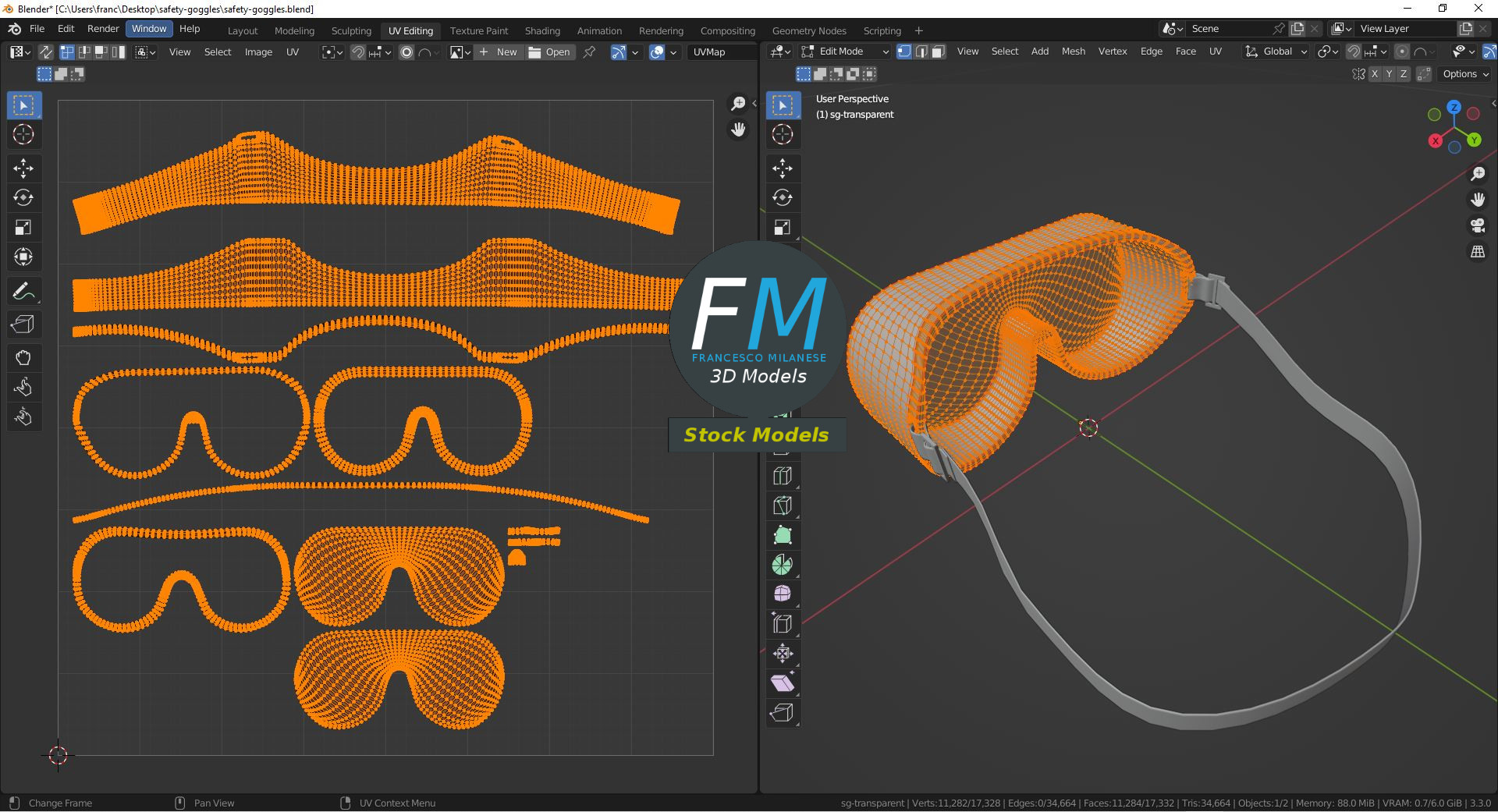Switch to orthographic/perspective grid view icon

tap(1477, 252)
